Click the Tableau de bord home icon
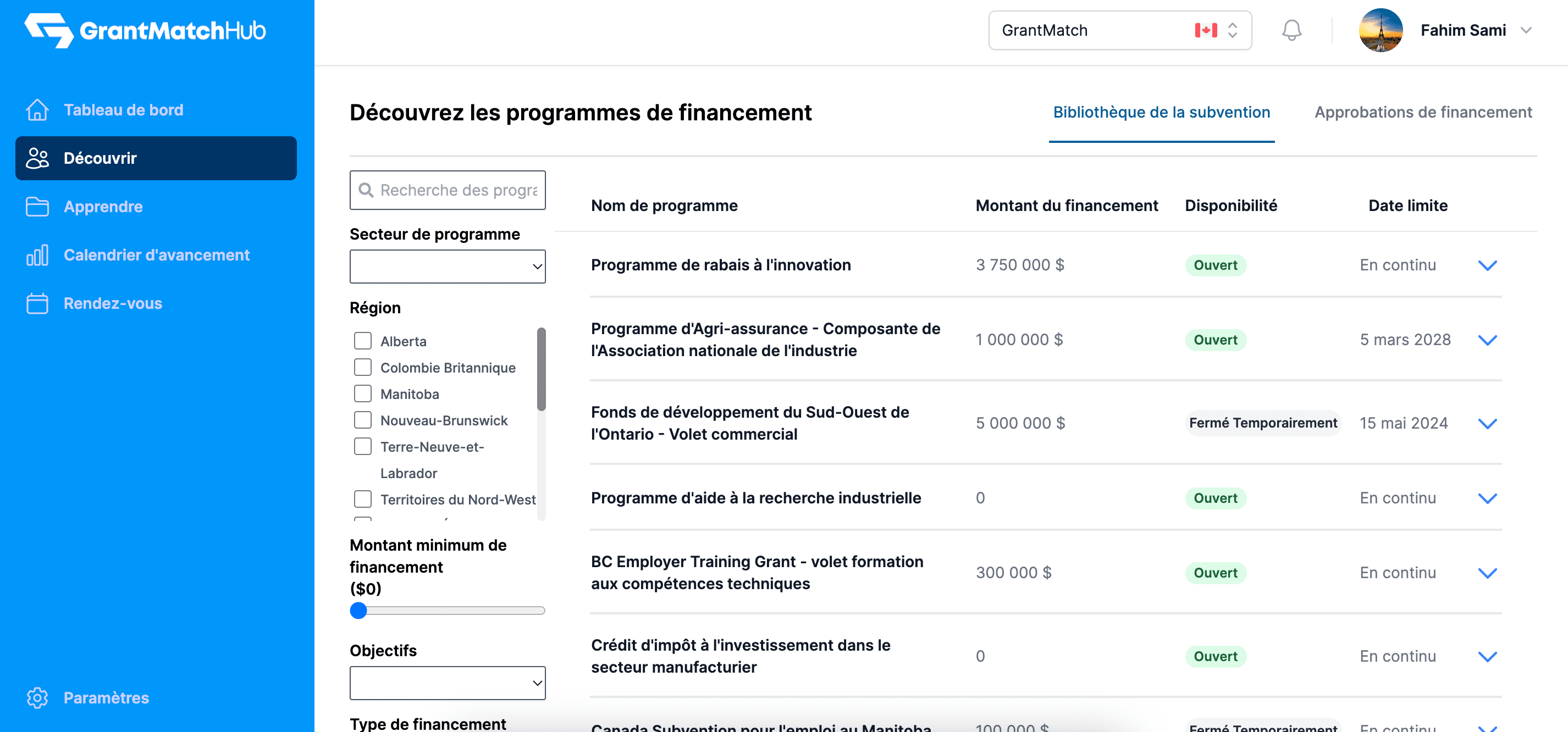The image size is (1568, 732). pyautogui.click(x=37, y=110)
